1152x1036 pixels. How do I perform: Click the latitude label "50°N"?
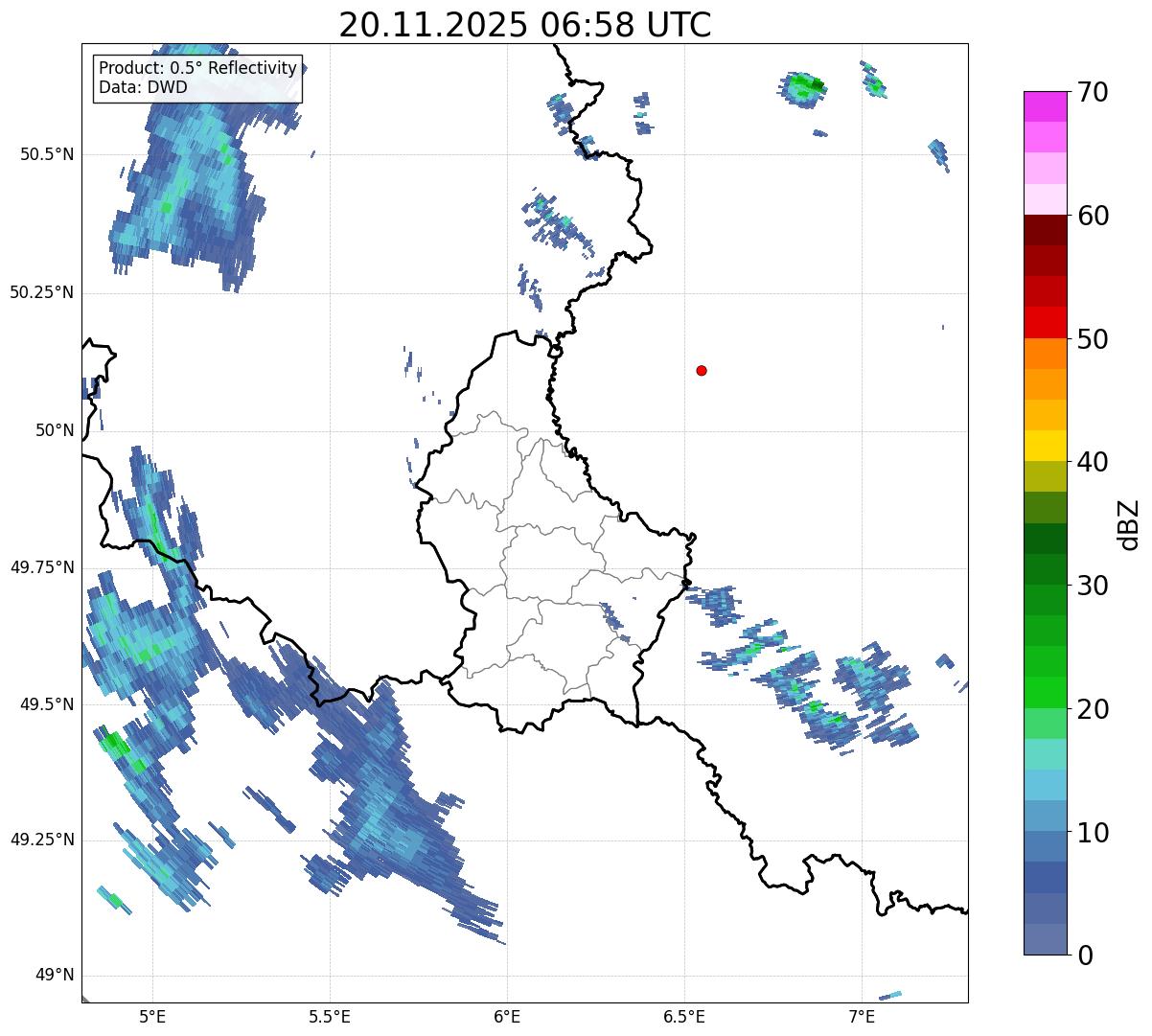pyautogui.click(x=56, y=430)
